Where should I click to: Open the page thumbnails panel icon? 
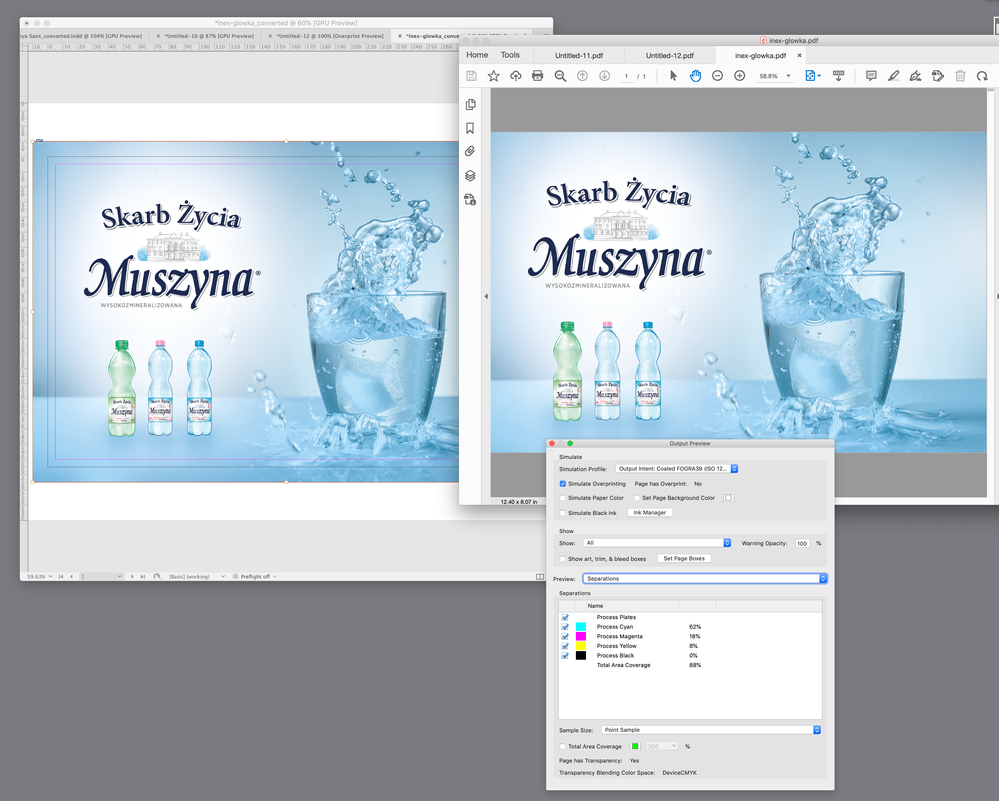coord(471,105)
